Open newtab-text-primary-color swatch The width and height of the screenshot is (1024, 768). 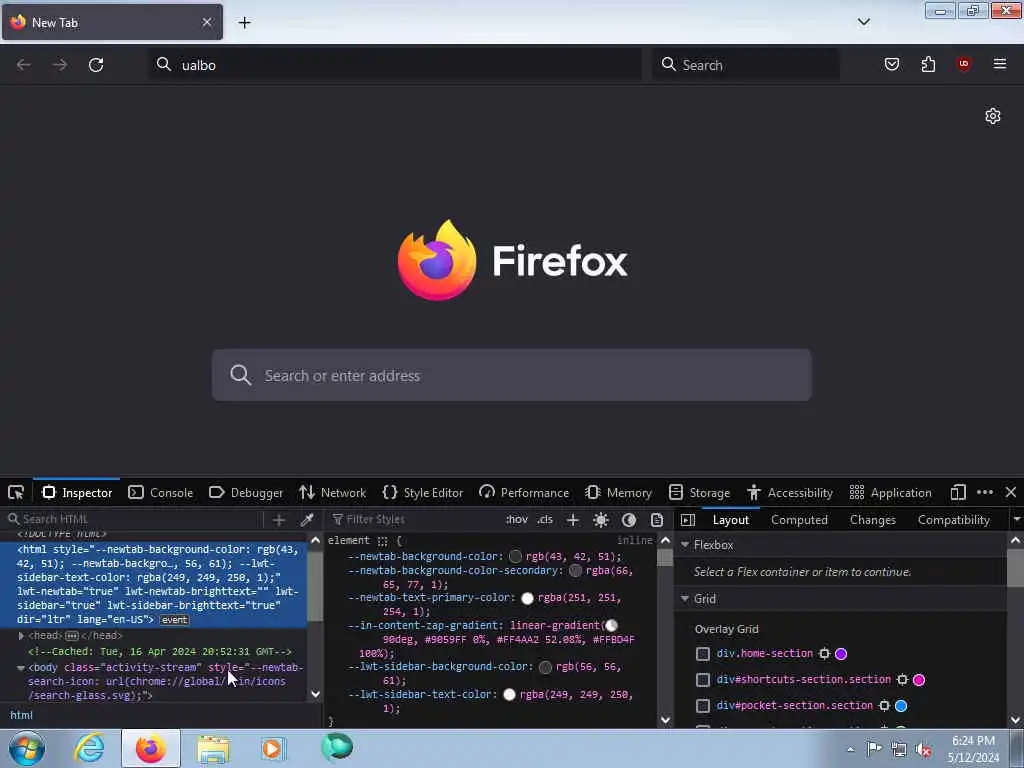point(527,598)
